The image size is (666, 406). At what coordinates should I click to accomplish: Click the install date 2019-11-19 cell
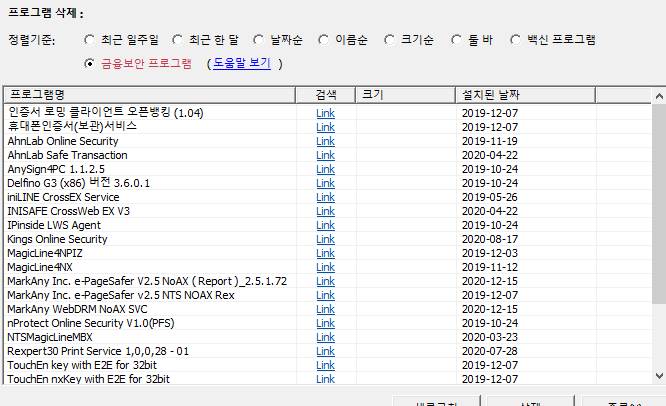click(x=490, y=141)
